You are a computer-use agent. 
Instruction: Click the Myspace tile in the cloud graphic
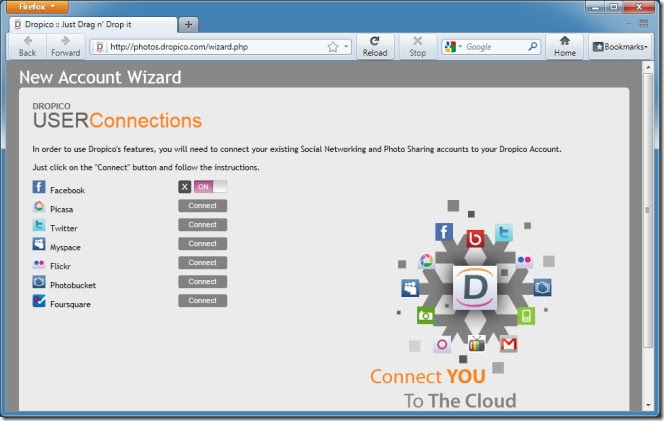[x=410, y=288]
